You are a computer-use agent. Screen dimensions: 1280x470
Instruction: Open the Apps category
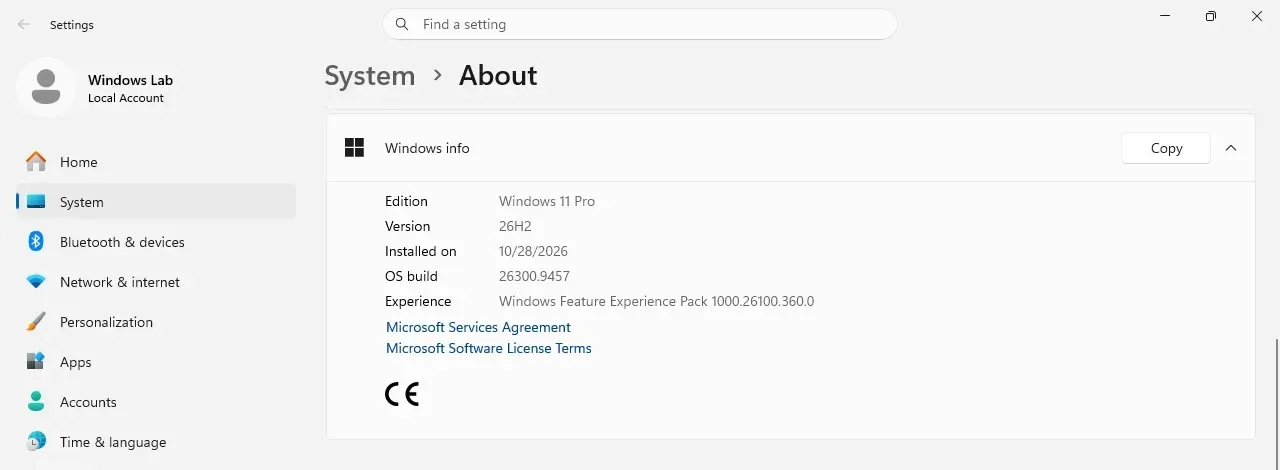point(156,362)
